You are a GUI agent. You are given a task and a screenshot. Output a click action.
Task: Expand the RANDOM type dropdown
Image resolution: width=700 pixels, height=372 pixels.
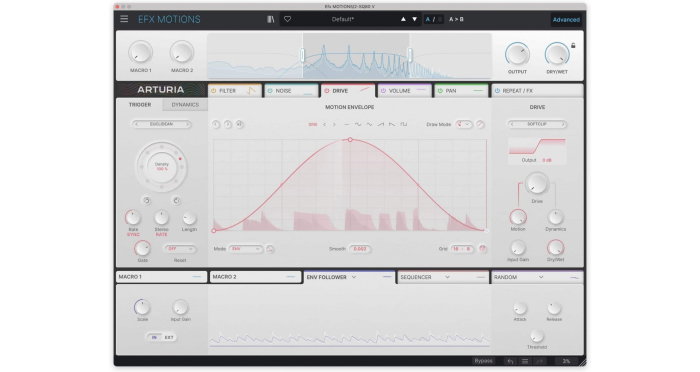541,277
